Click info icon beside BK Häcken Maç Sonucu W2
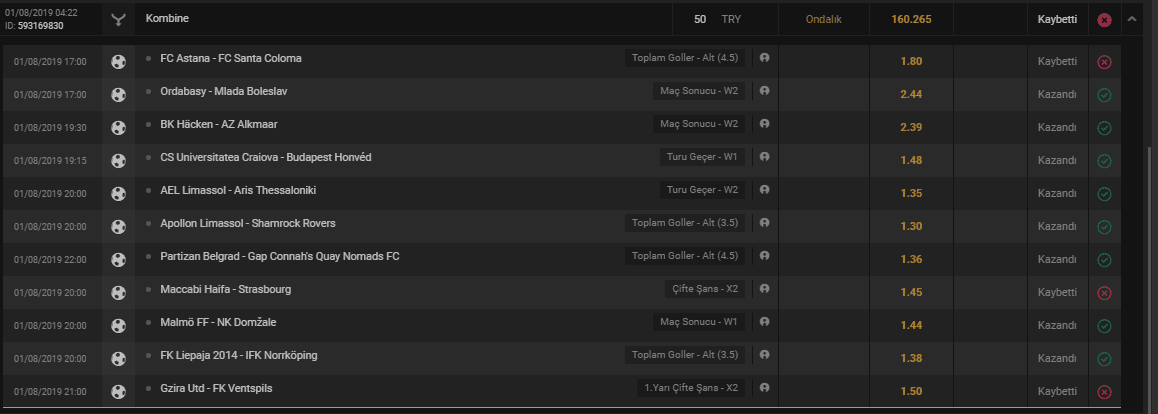Viewport: 1158px width, 414px height. tap(764, 124)
